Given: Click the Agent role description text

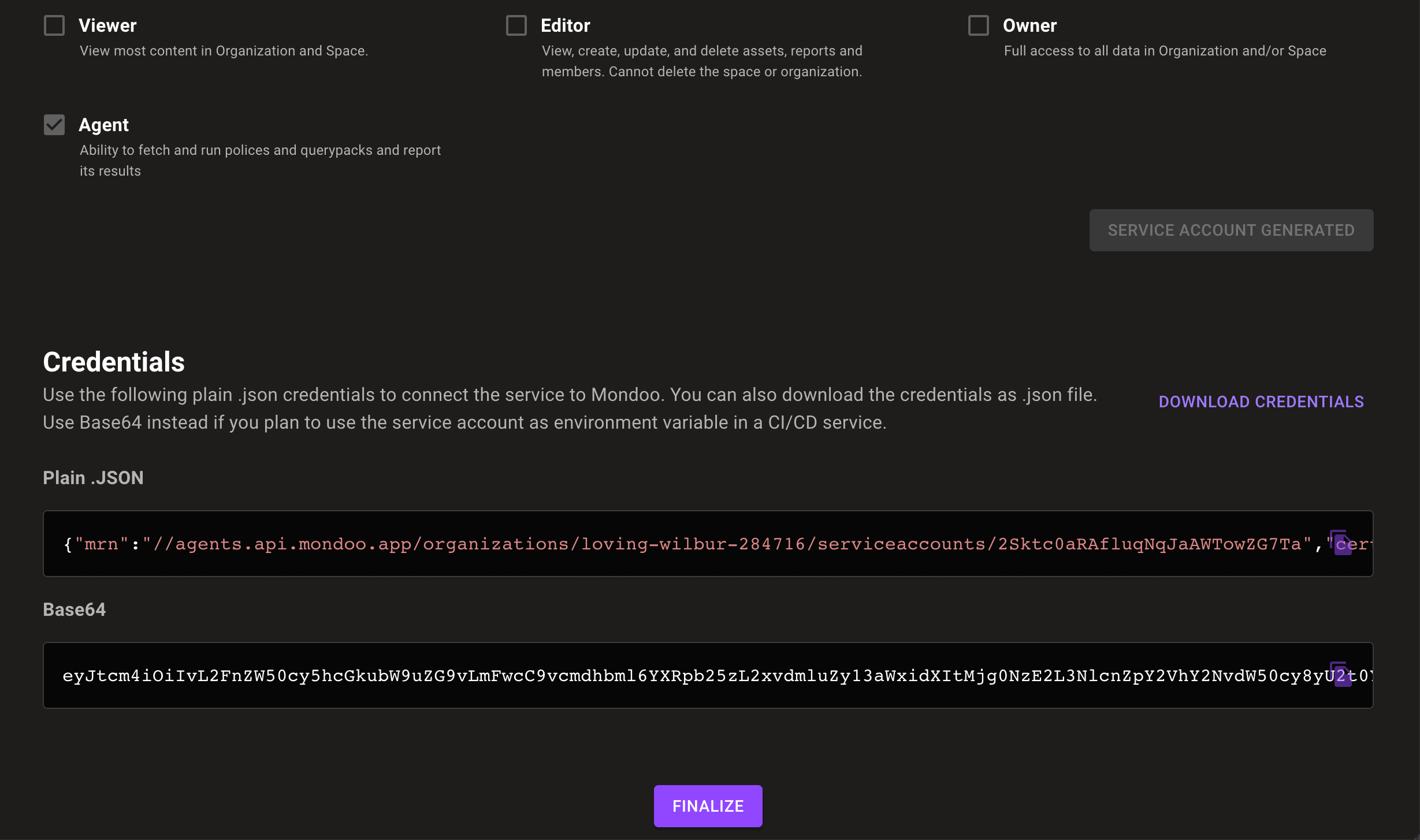Looking at the screenshot, I should point(260,160).
